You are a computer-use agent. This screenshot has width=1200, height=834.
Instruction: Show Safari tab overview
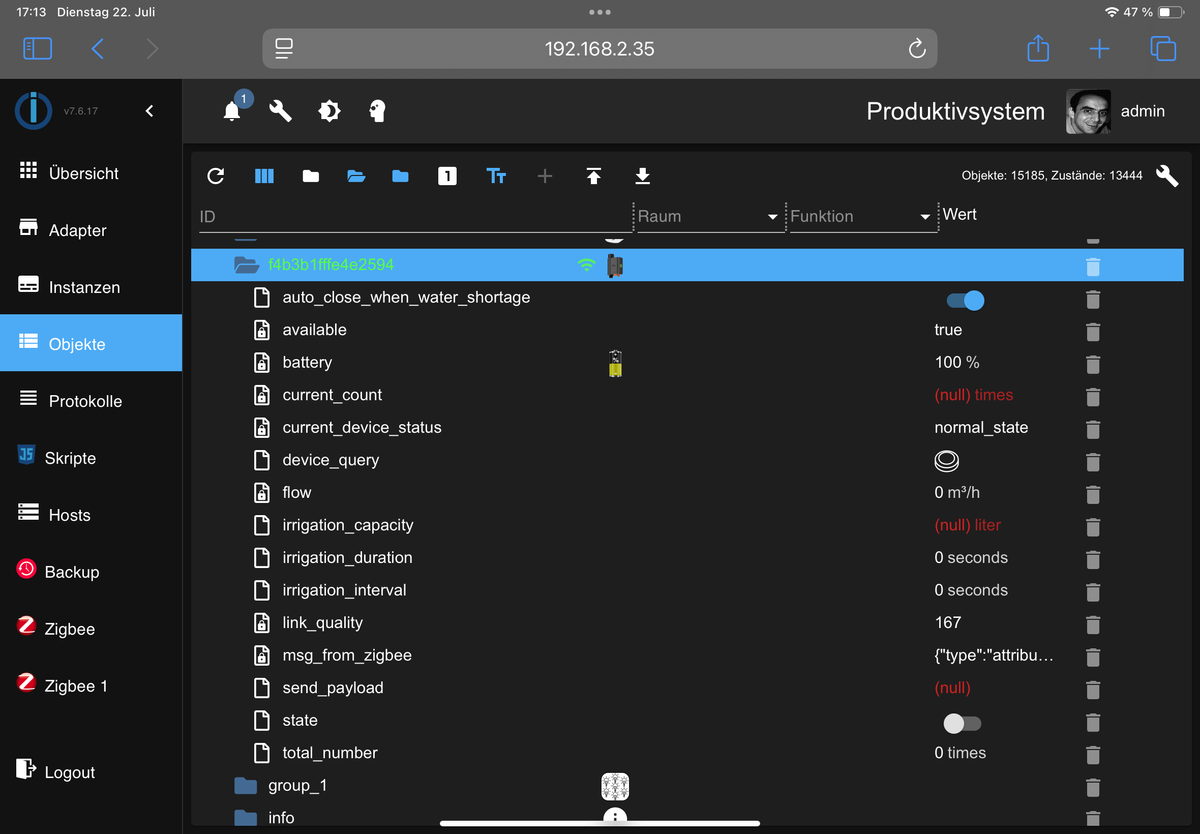1162,48
